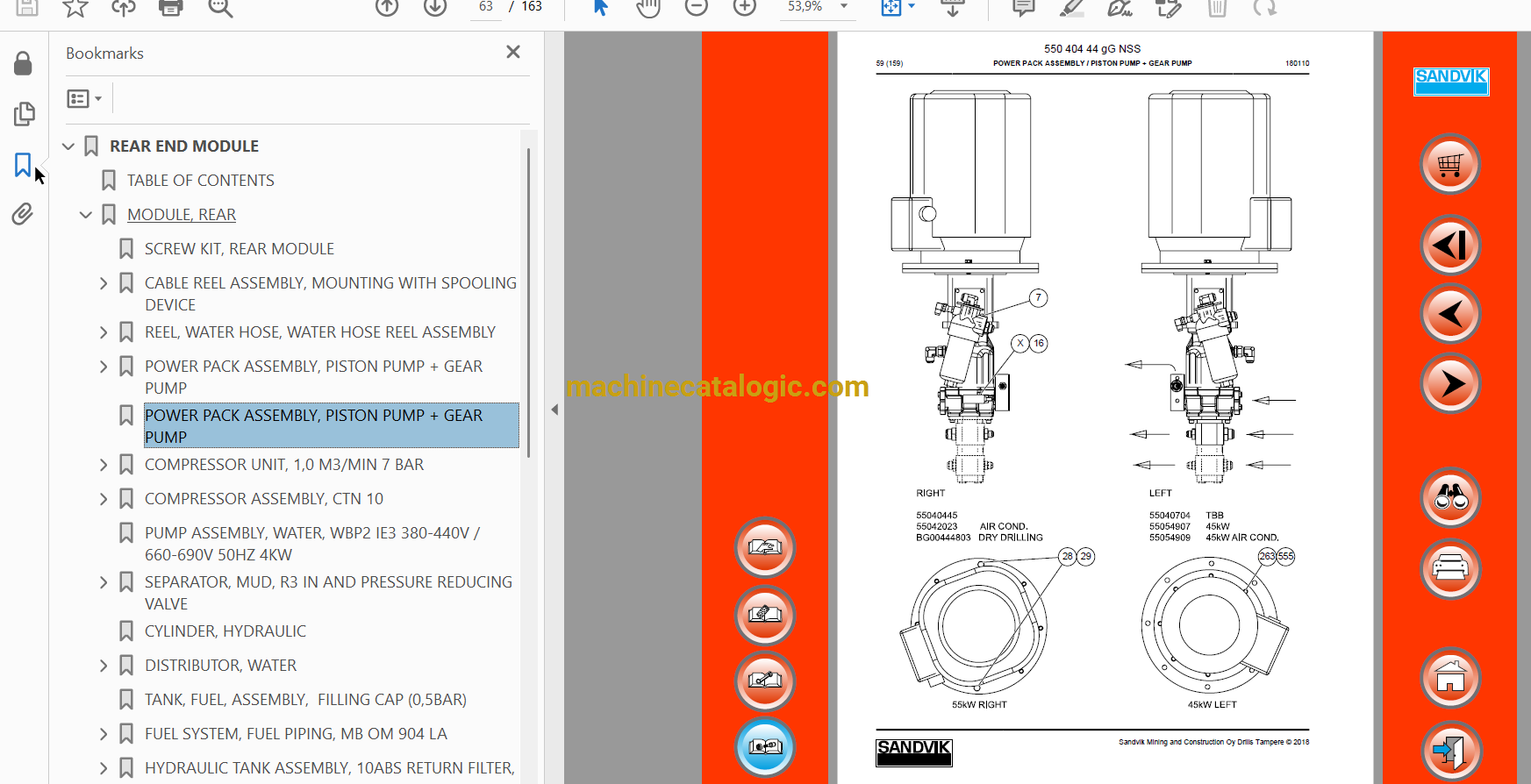Click the round printer button on the page
The image size is (1531, 784).
click(1450, 569)
